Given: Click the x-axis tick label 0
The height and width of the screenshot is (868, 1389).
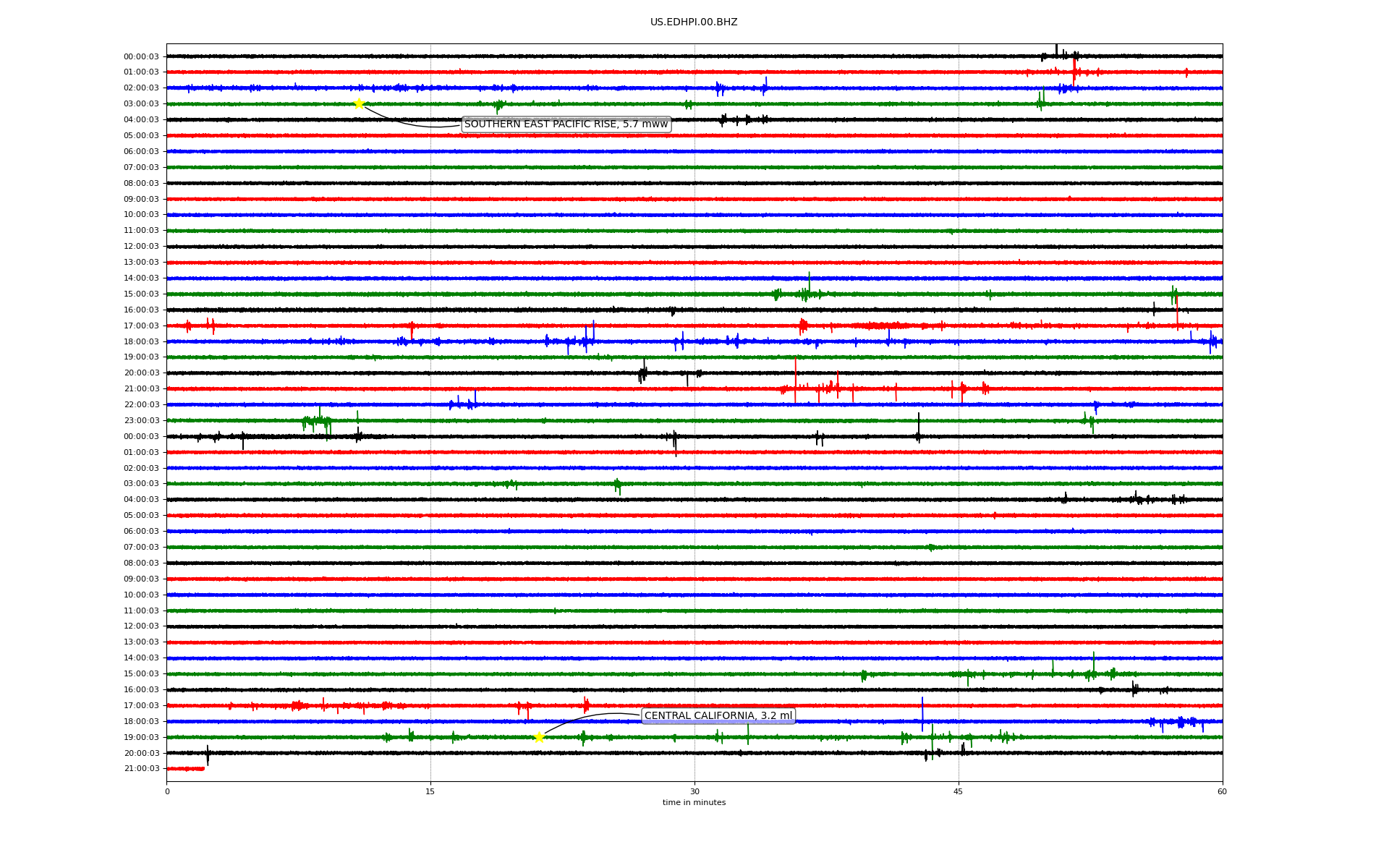Looking at the screenshot, I should point(167,791).
